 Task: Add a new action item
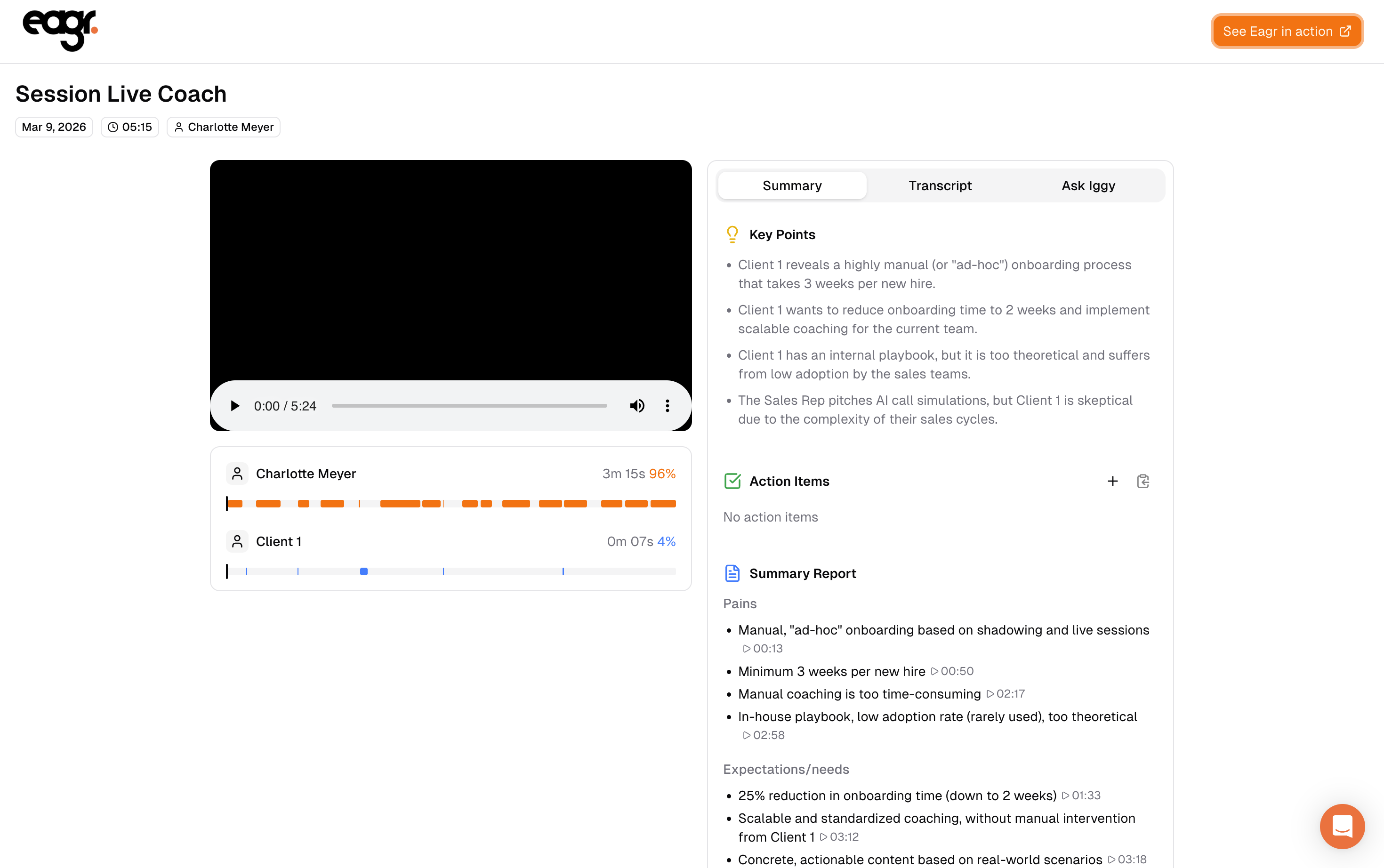1112,481
